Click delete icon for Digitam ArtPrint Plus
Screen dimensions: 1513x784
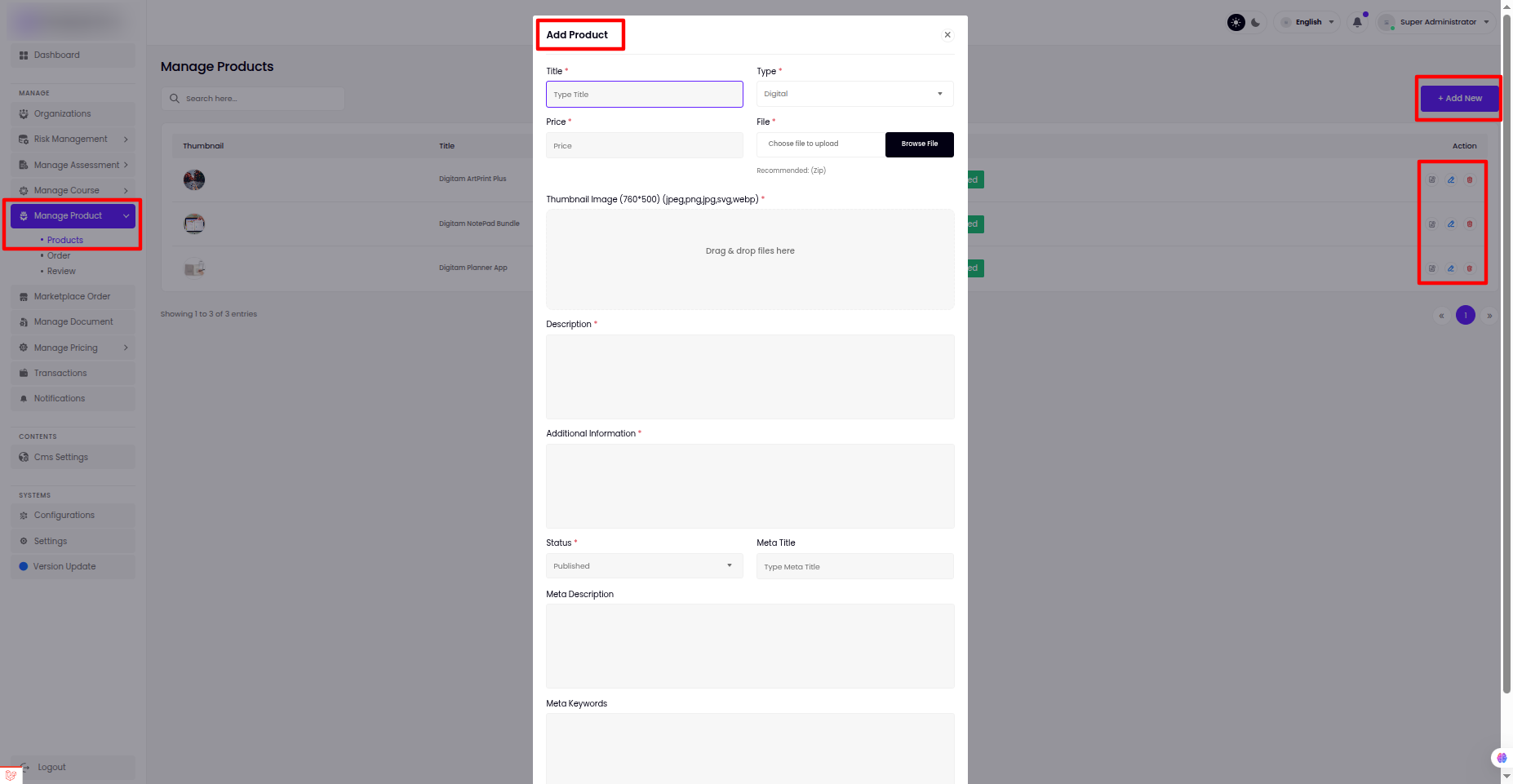[x=1470, y=179]
